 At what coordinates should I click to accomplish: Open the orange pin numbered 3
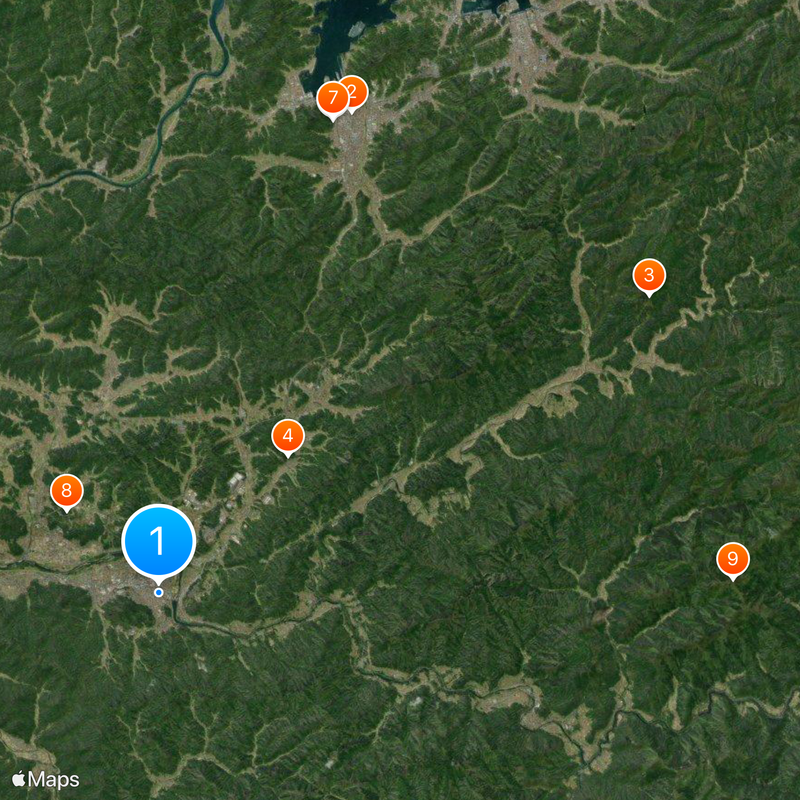coord(649,276)
